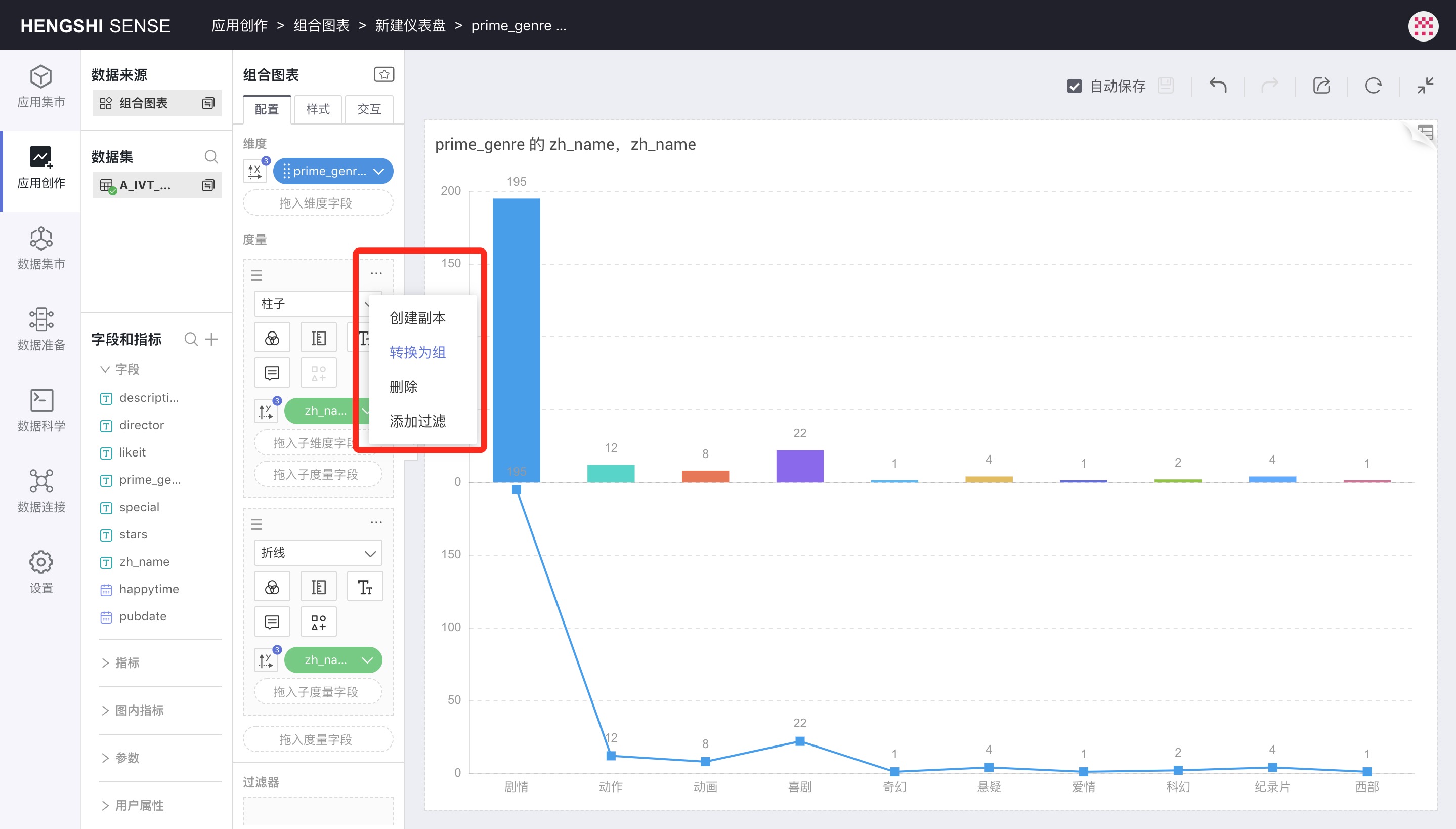This screenshot has width=1456, height=829.
Task: Click the text label icon under 折线
Action: tap(365, 587)
